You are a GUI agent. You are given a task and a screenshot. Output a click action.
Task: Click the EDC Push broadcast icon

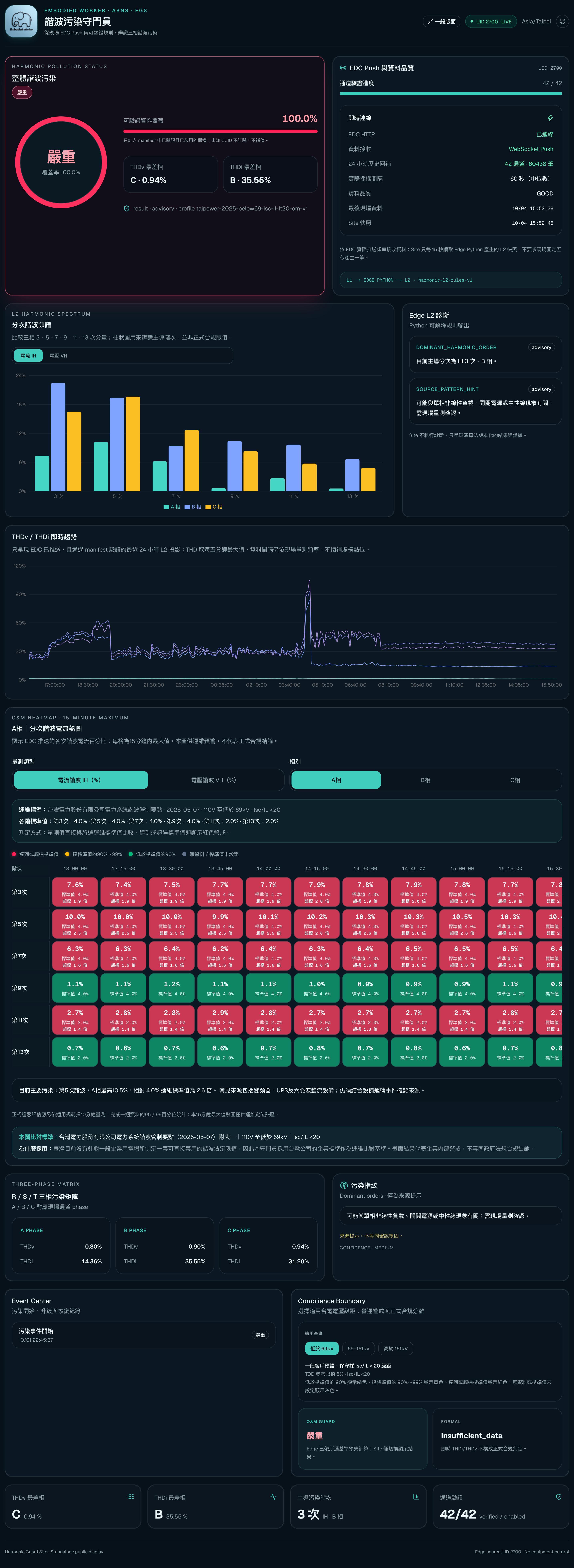point(343,68)
